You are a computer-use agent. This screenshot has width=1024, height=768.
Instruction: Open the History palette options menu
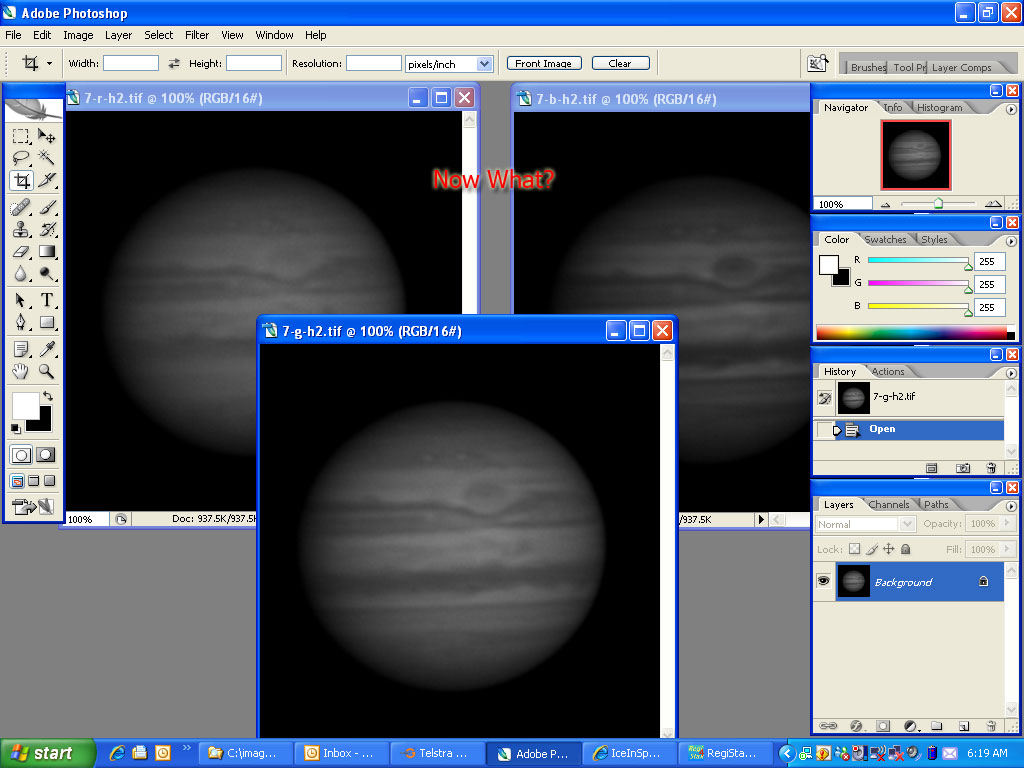(1011, 374)
